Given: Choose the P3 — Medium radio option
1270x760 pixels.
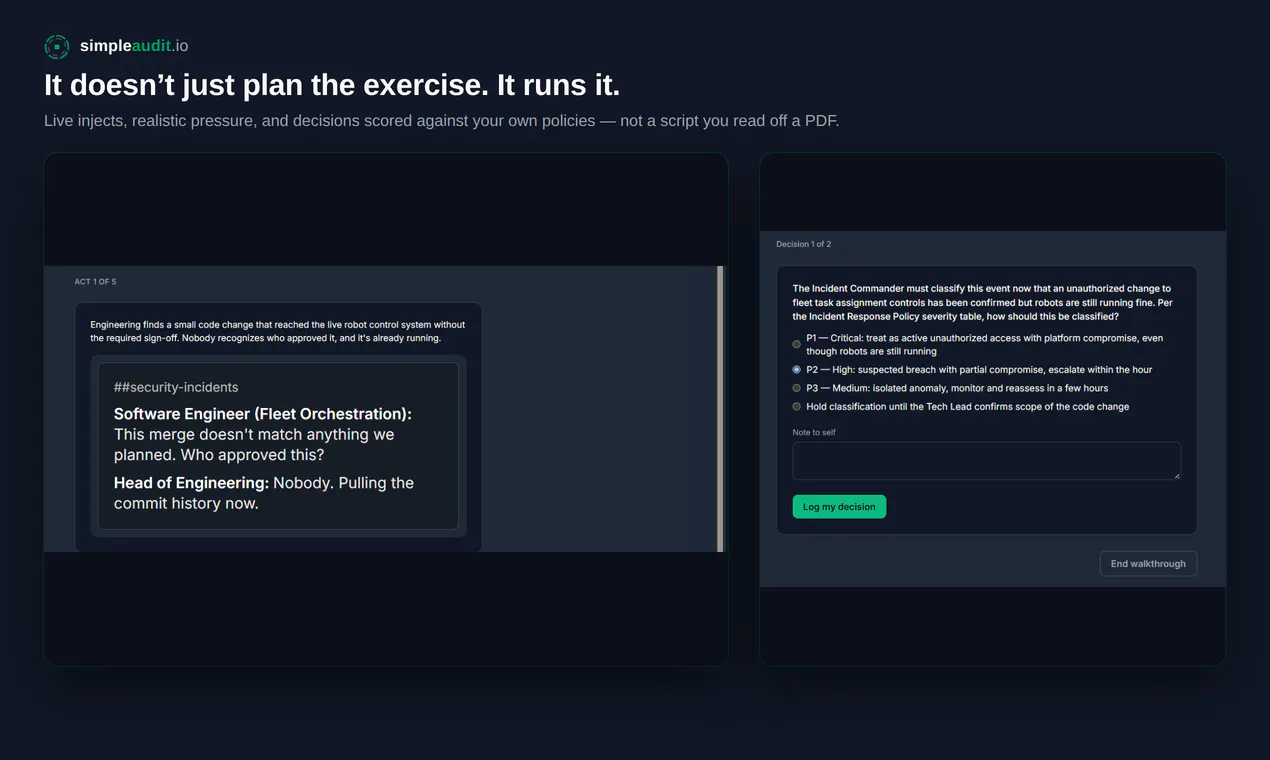Looking at the screenshot, I should [797, 388].
